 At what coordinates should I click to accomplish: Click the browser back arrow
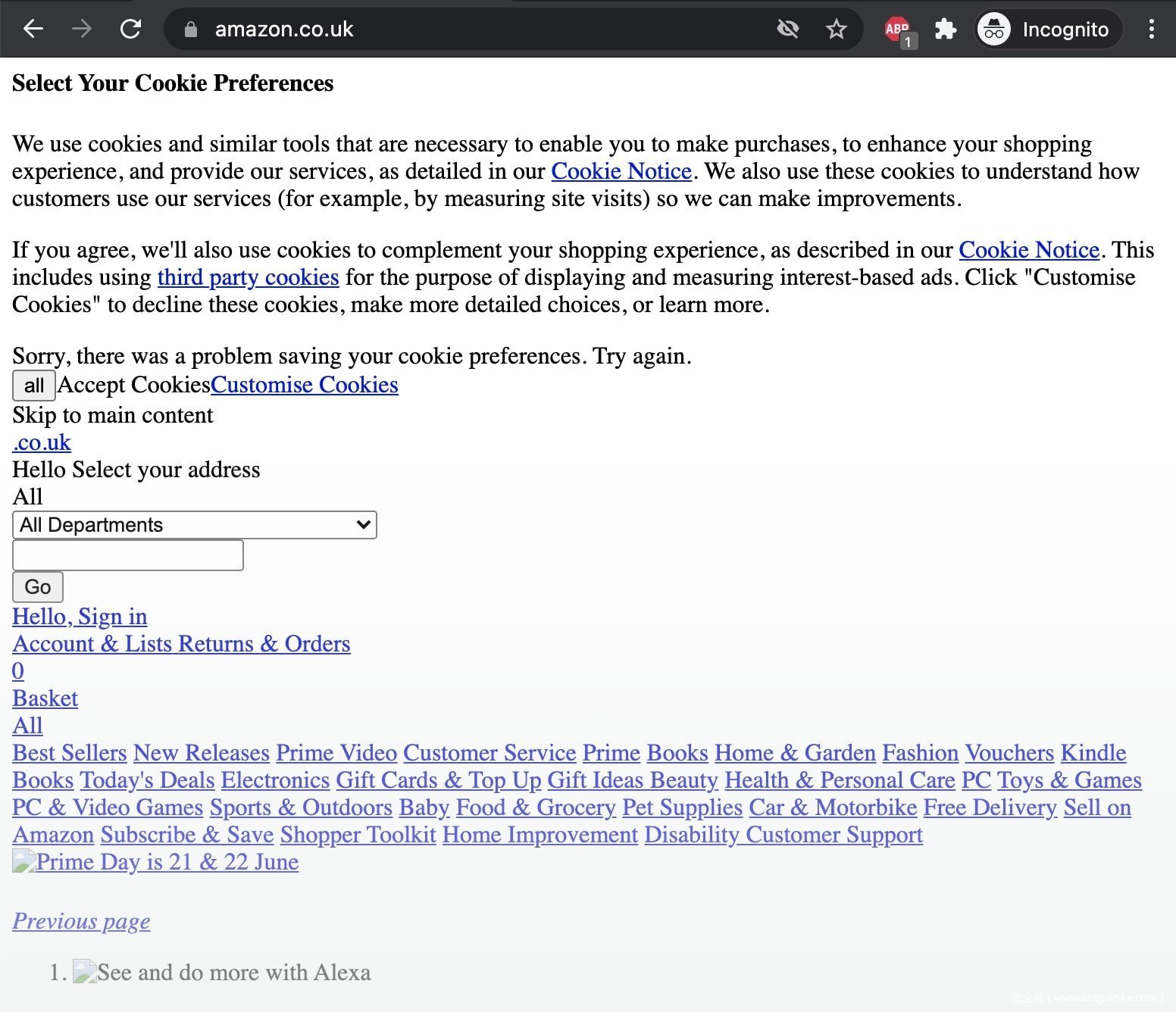pyautogui.click(x=33, y=29)
